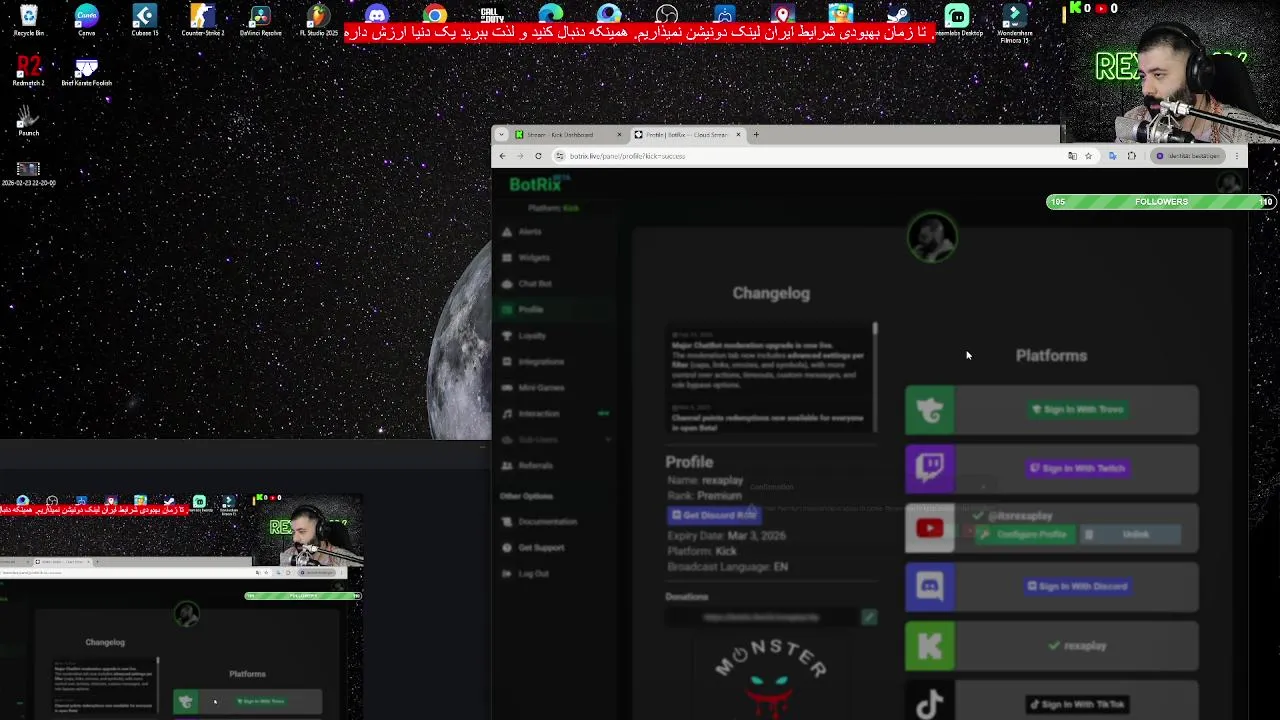
Task: Edit the donations link with pencil icon
Action: (869, 618)
